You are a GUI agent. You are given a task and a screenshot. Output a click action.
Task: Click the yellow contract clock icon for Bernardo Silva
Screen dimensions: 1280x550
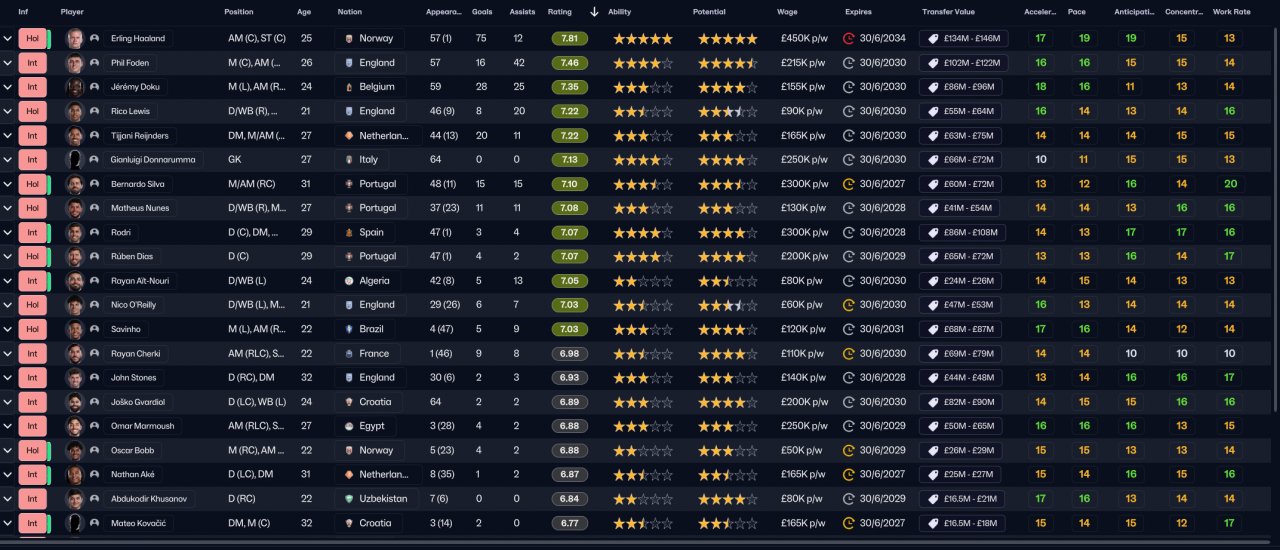click(849, 184)
